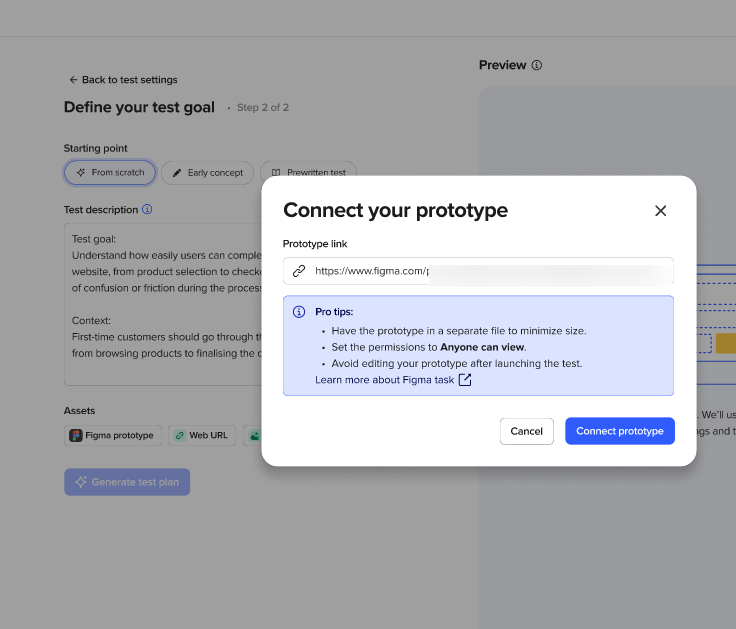Open Learn more about Figma task link

tap(384, 380)
